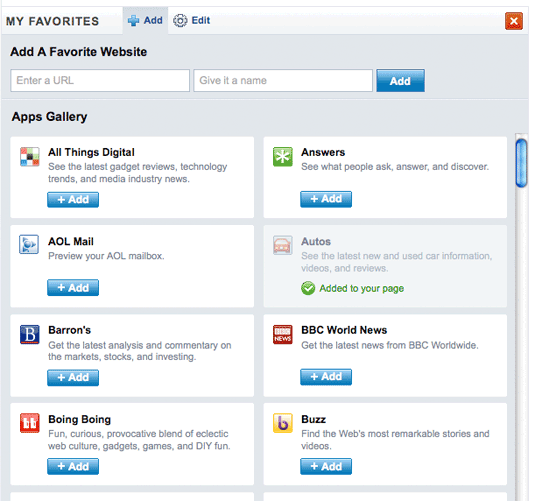The height and width of the screenshot is (501, 535).
Task: Add the All Things Digital app
Action: click(x=73, y=200)
